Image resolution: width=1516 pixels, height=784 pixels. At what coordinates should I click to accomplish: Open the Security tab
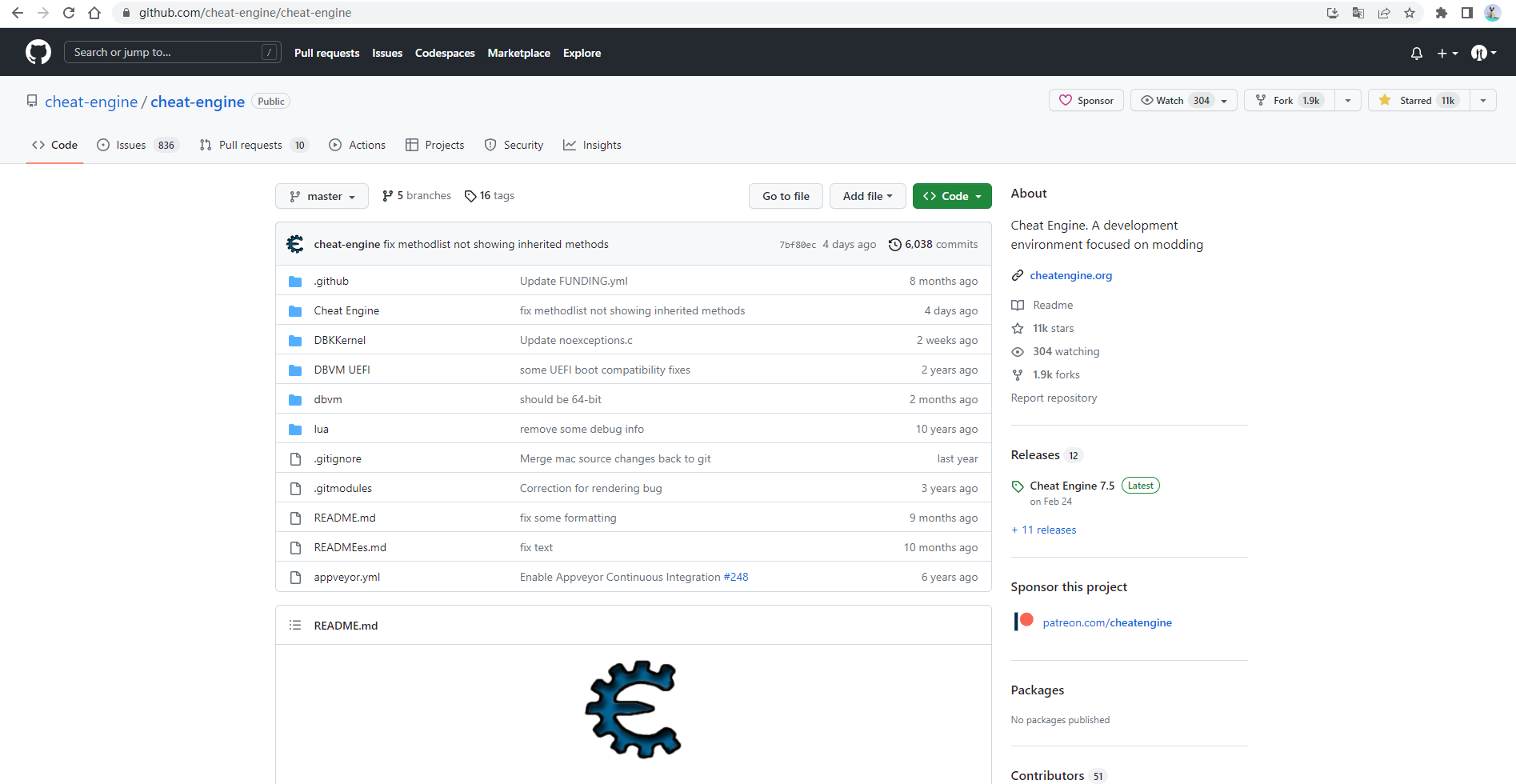[514, 146]
